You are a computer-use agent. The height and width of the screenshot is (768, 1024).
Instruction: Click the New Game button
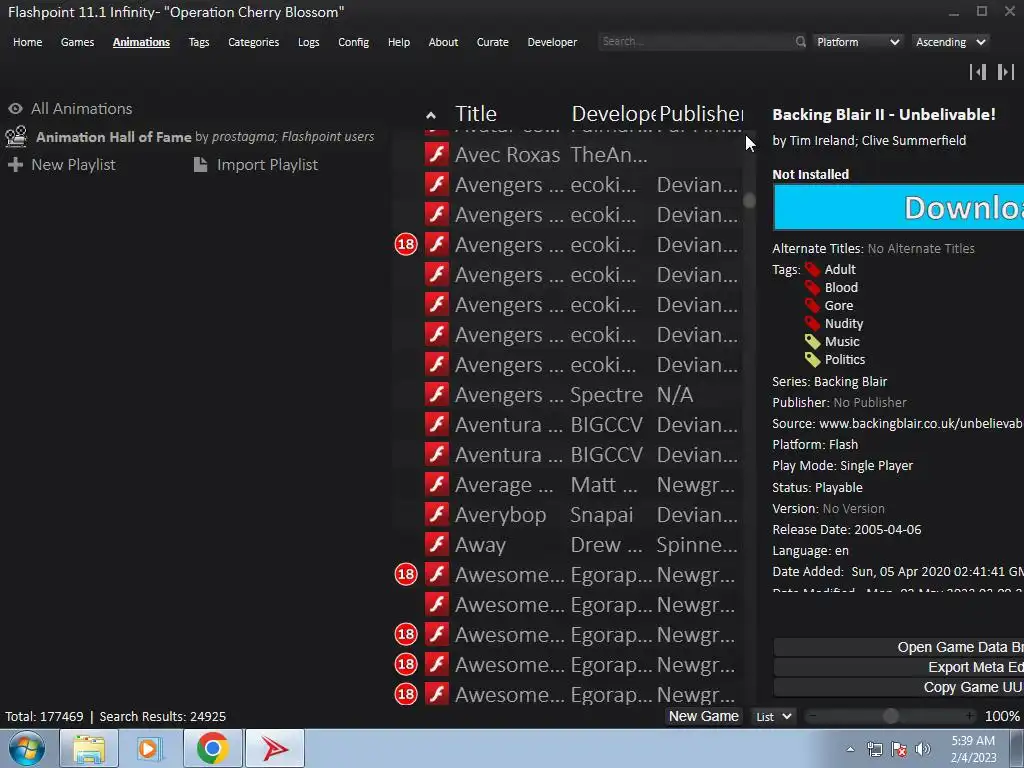(703, 716)
